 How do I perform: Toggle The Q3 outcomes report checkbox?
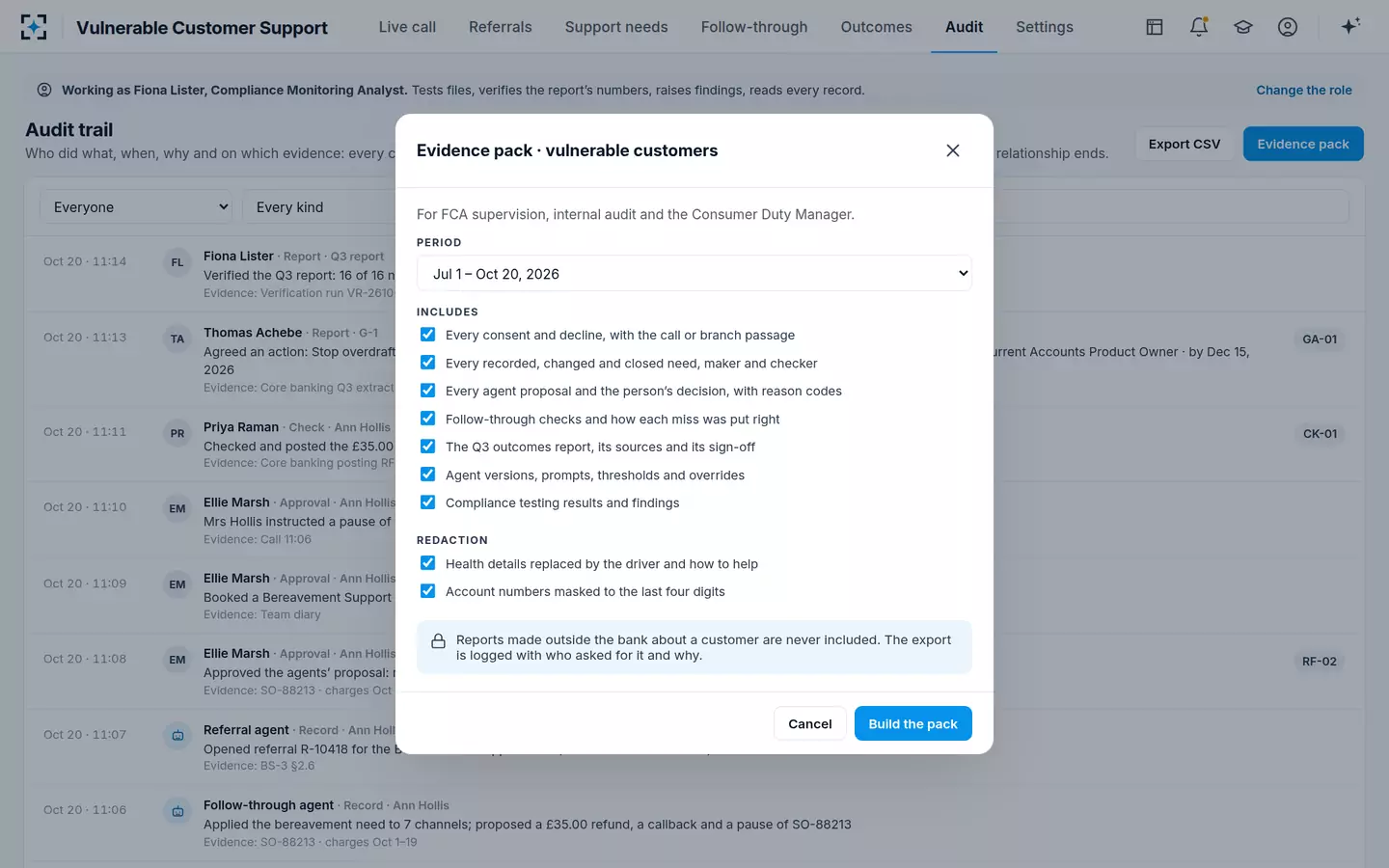coord(427,447)
